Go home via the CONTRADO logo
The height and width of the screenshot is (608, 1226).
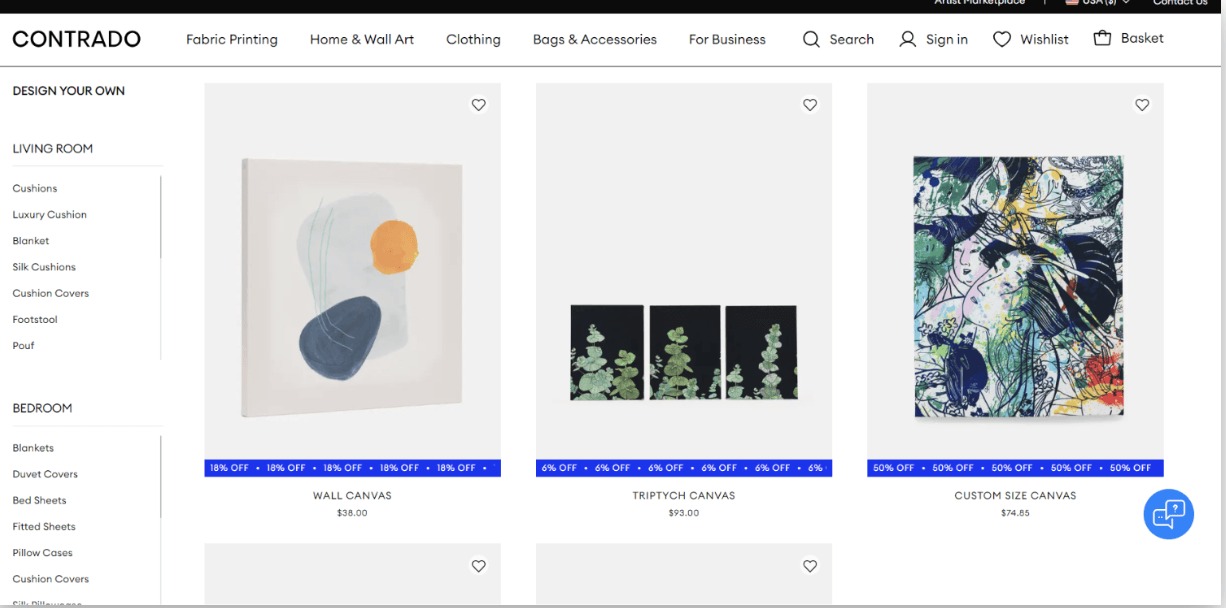(x=77, y=39)
